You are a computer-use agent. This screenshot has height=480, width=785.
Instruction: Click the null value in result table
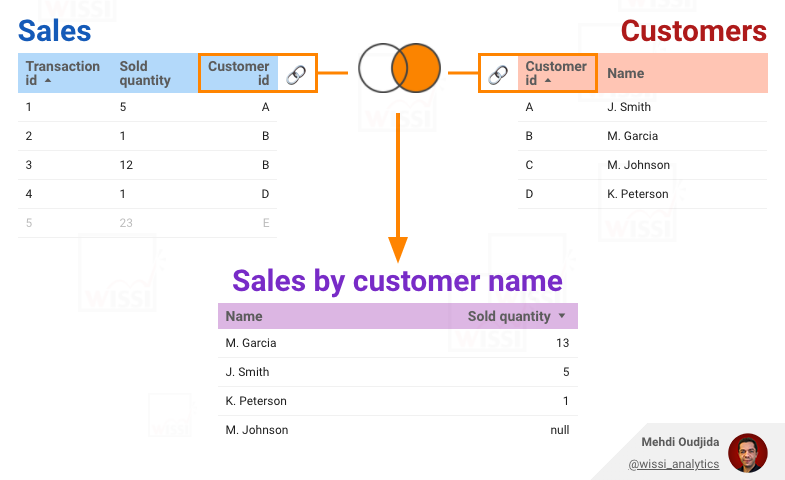point(560,430)
